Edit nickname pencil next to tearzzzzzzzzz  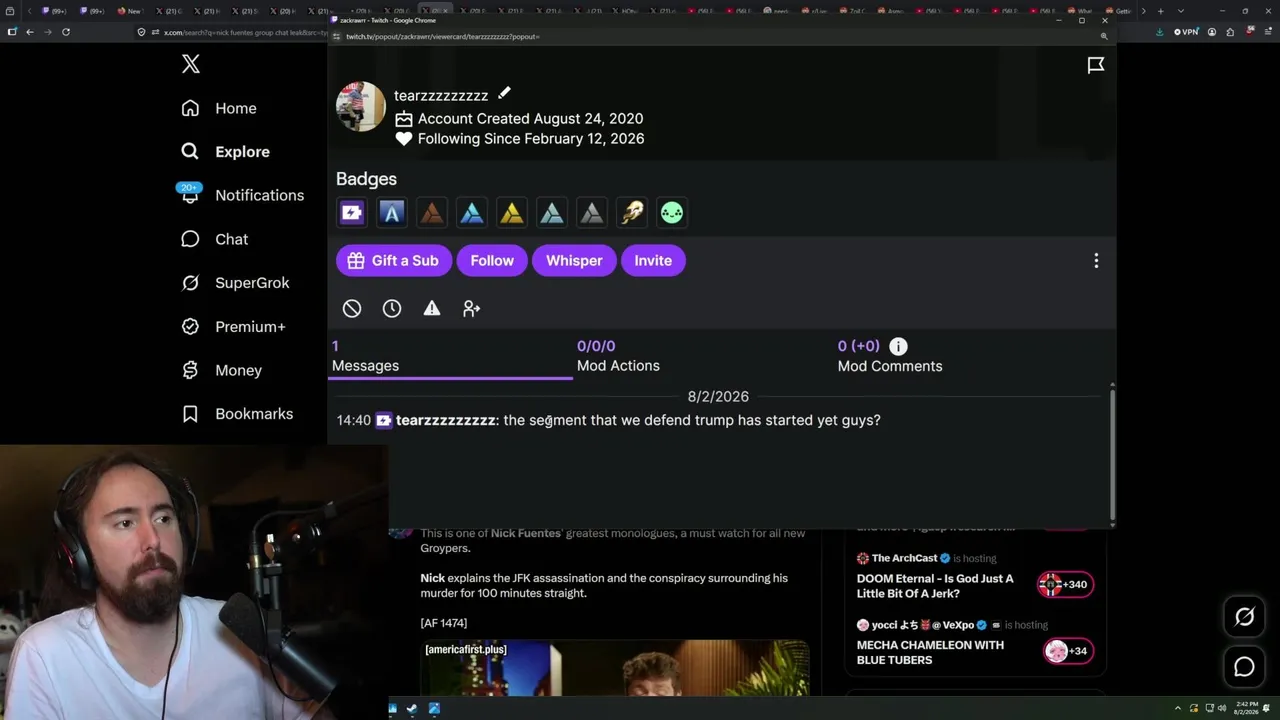(x=504, y=93)
